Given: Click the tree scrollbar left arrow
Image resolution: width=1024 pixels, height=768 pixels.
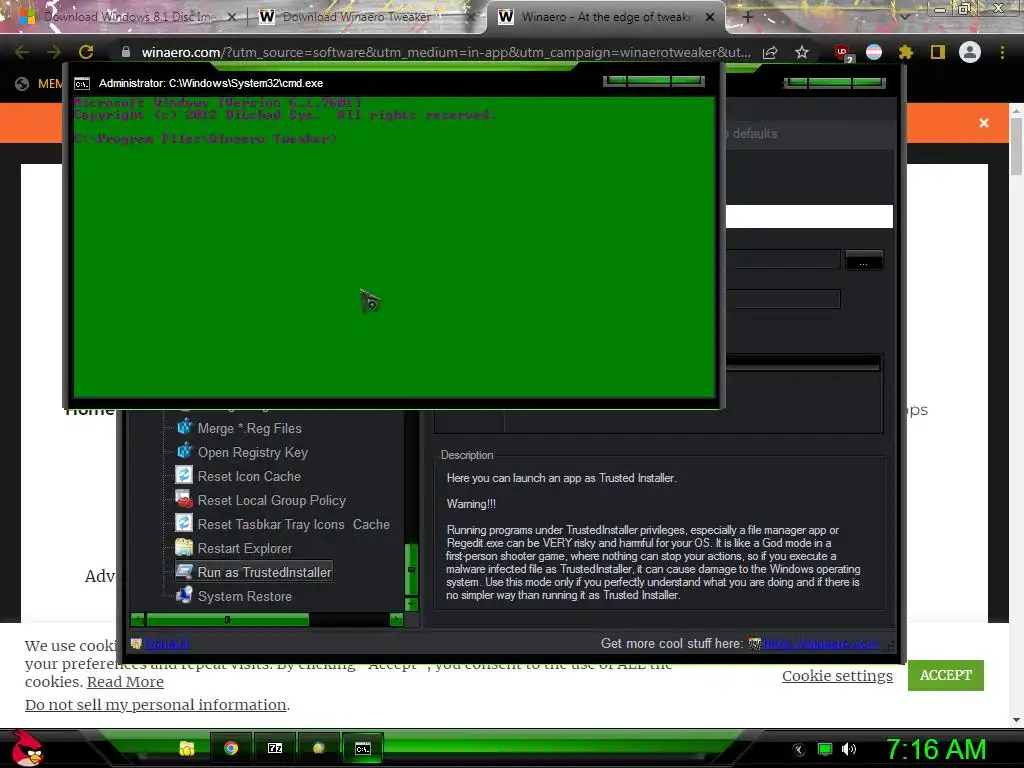Looking at the screenshot, I should (x=137, y=619).
